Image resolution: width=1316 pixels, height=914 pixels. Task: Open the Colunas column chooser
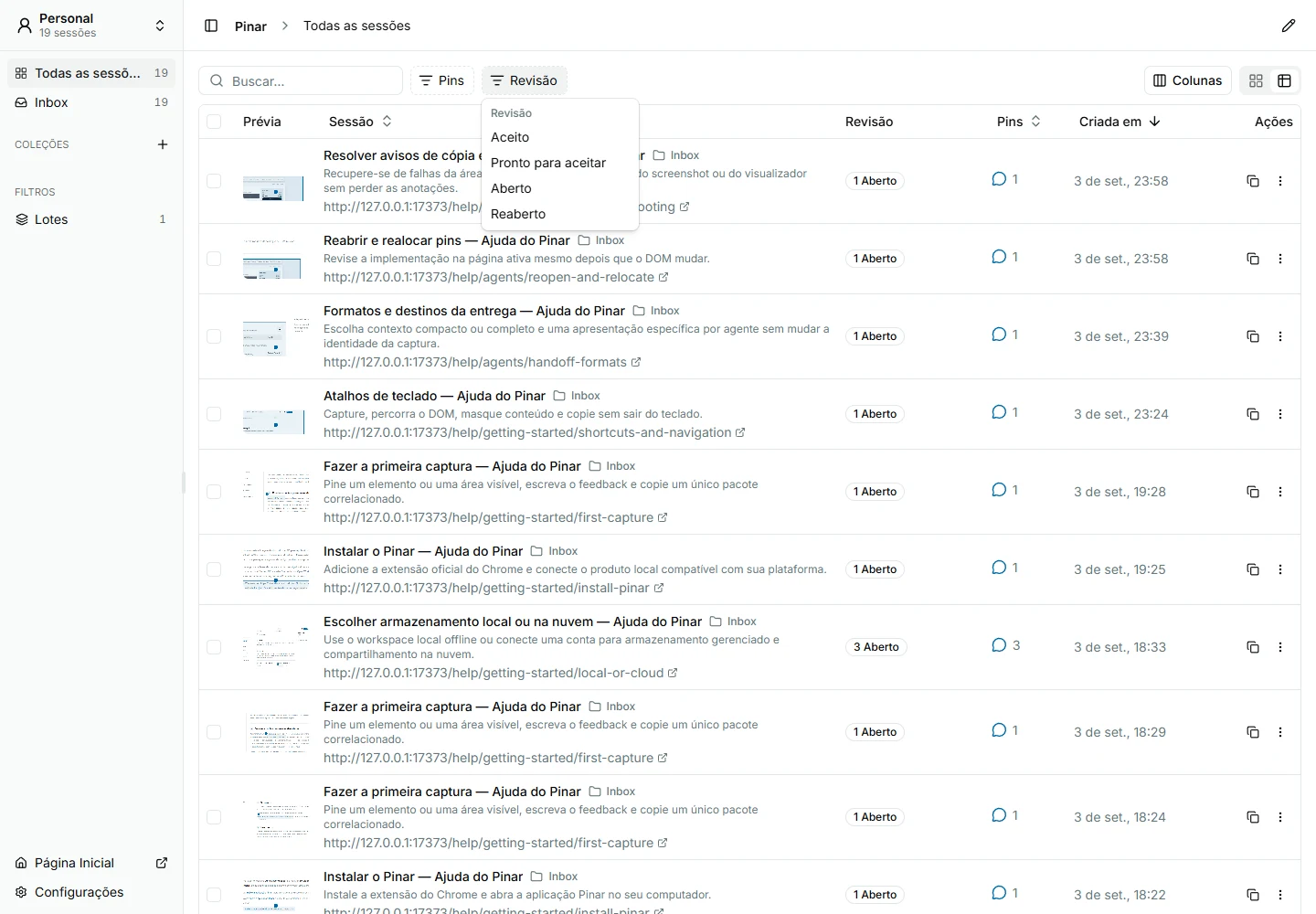pyautogui.click(x=1188, y=80)
